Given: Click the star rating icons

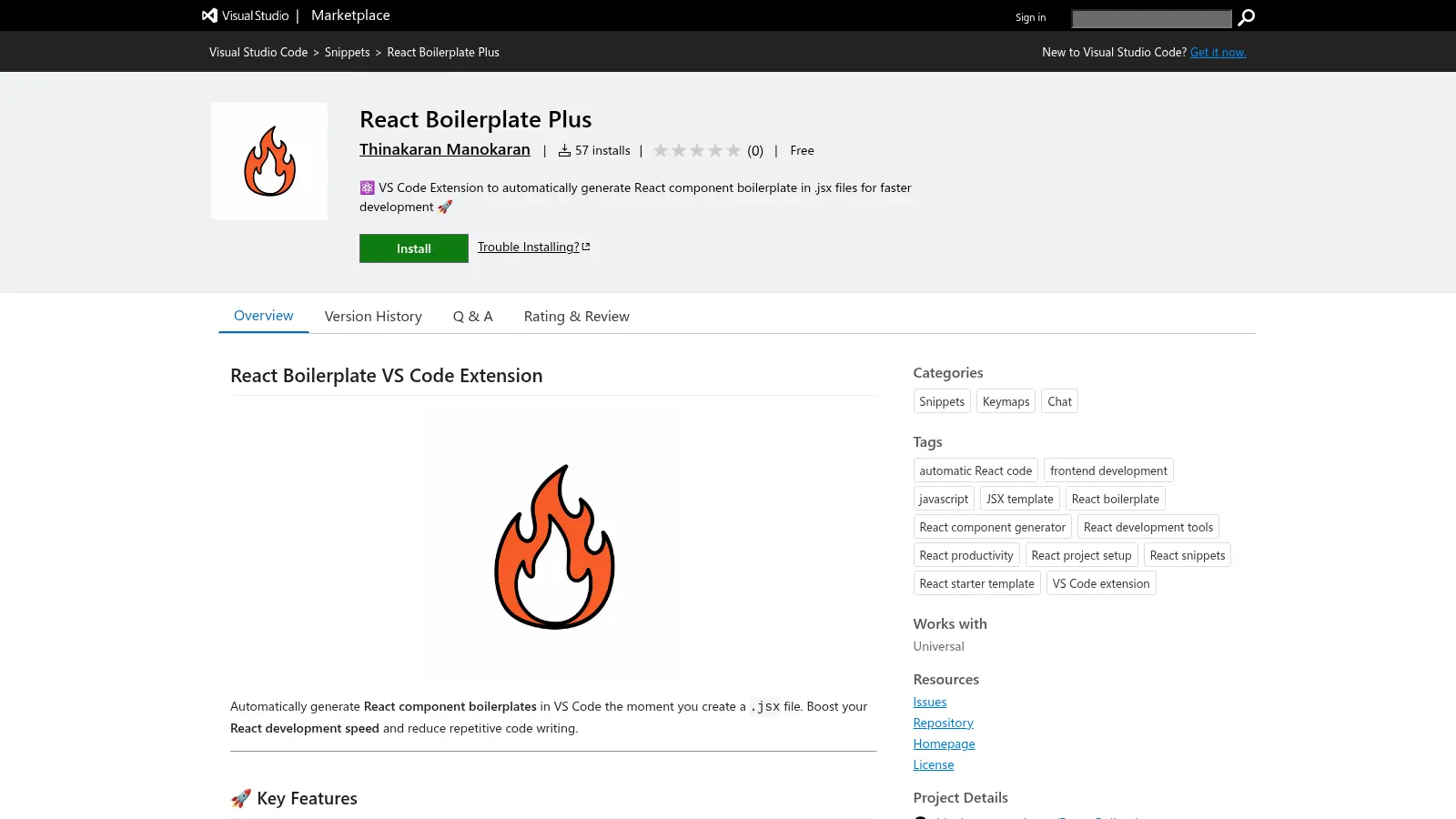Looking at the screenshot, I should coord(697,150).
